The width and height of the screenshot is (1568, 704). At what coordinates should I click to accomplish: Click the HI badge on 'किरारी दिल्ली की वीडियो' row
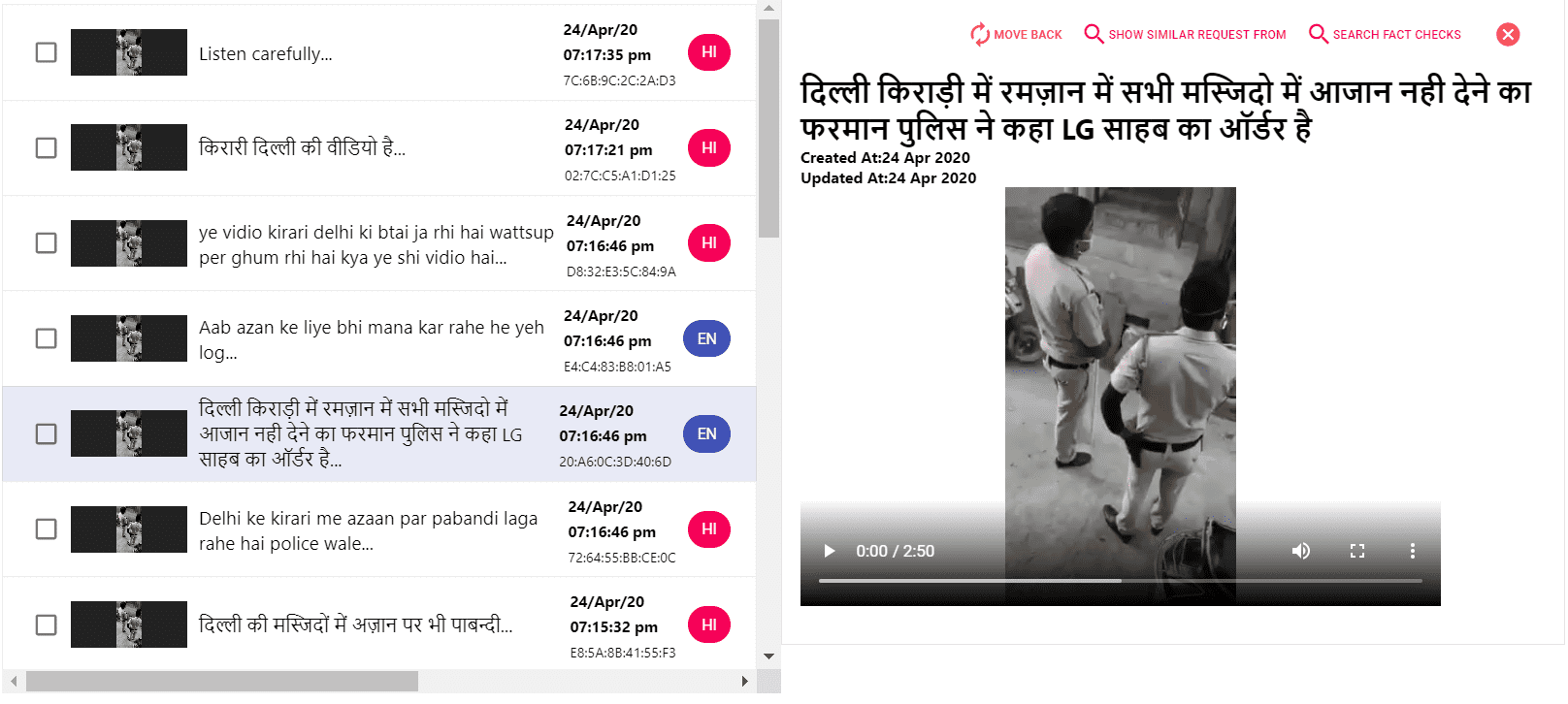tap(709, 147)
